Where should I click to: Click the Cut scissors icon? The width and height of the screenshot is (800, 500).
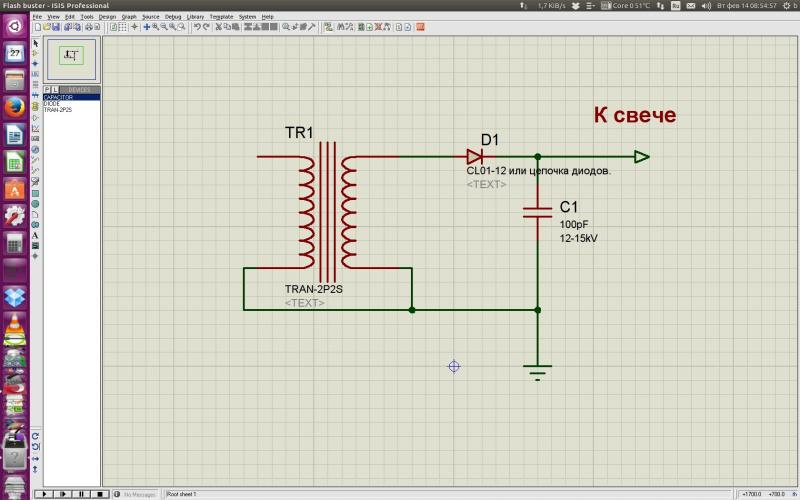[218, 28]
